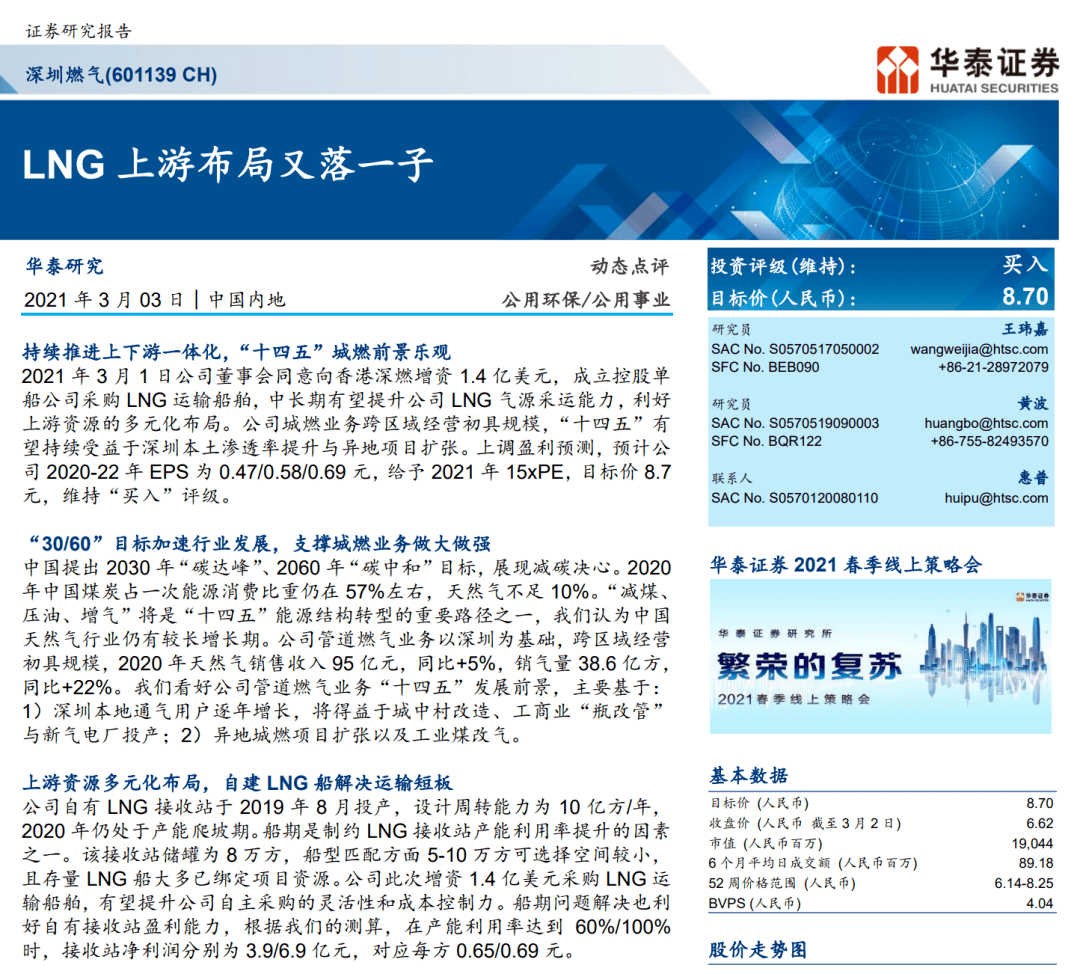Click the "基本数据" section heading

[x=749, y=776]
